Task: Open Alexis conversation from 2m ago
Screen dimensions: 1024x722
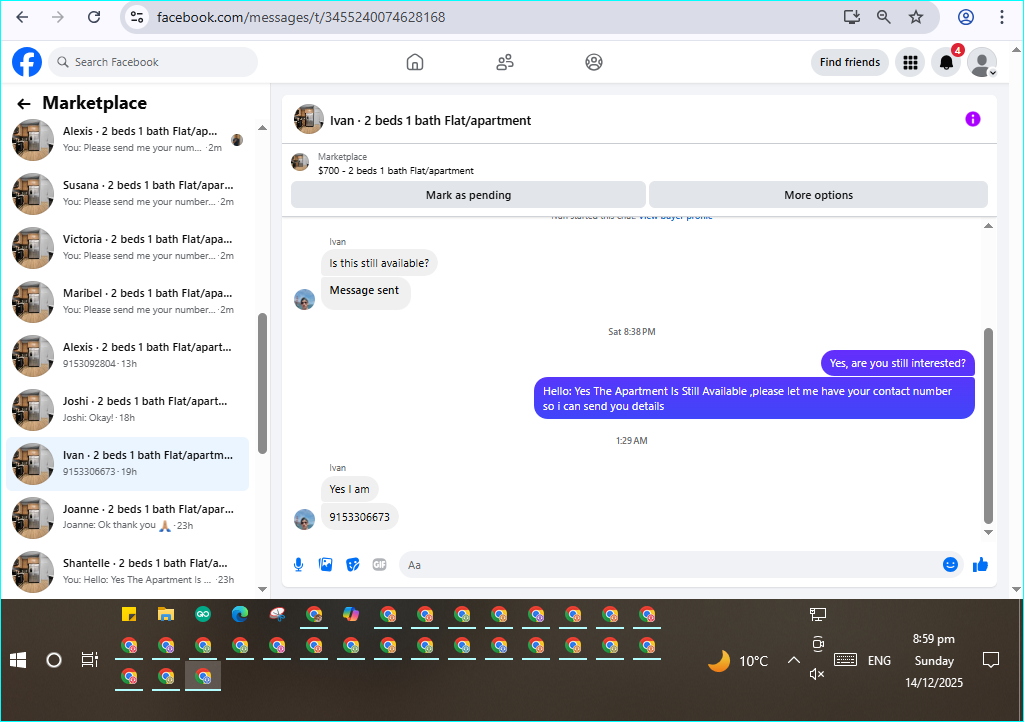Action: tap(129, 139)
